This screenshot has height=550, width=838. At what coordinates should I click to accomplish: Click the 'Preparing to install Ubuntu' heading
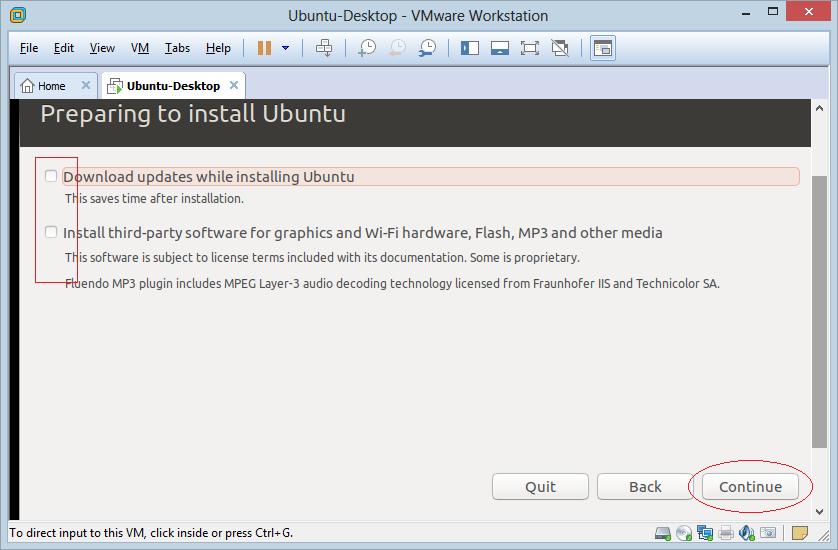click(193, 114)
